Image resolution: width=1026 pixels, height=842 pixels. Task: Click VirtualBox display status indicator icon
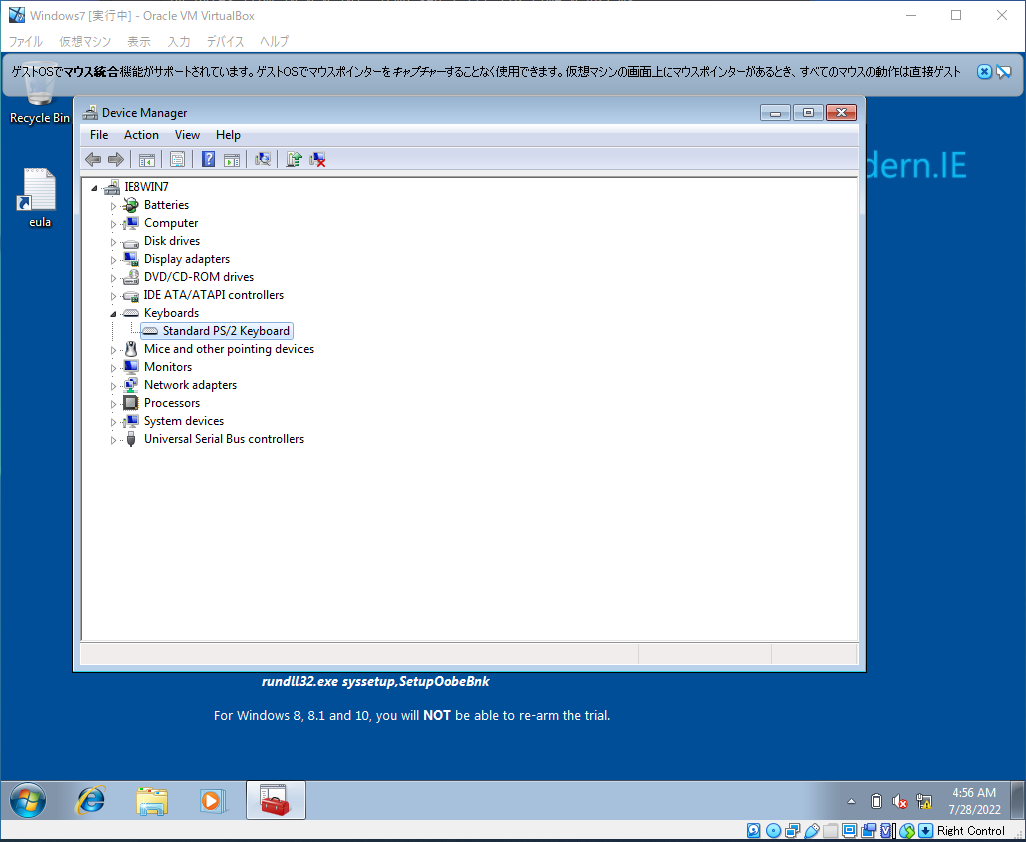(849, 831)
